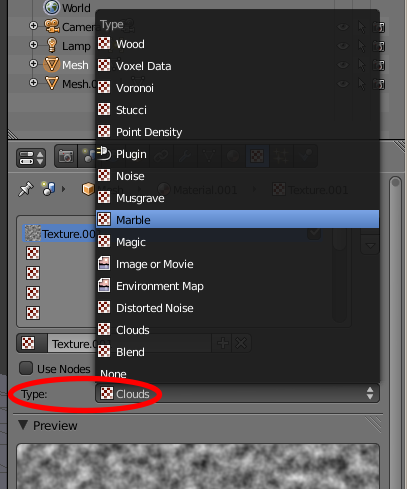Select the first empty texture slot
Screen dimensions: 407x489
(x=33, y=253)
